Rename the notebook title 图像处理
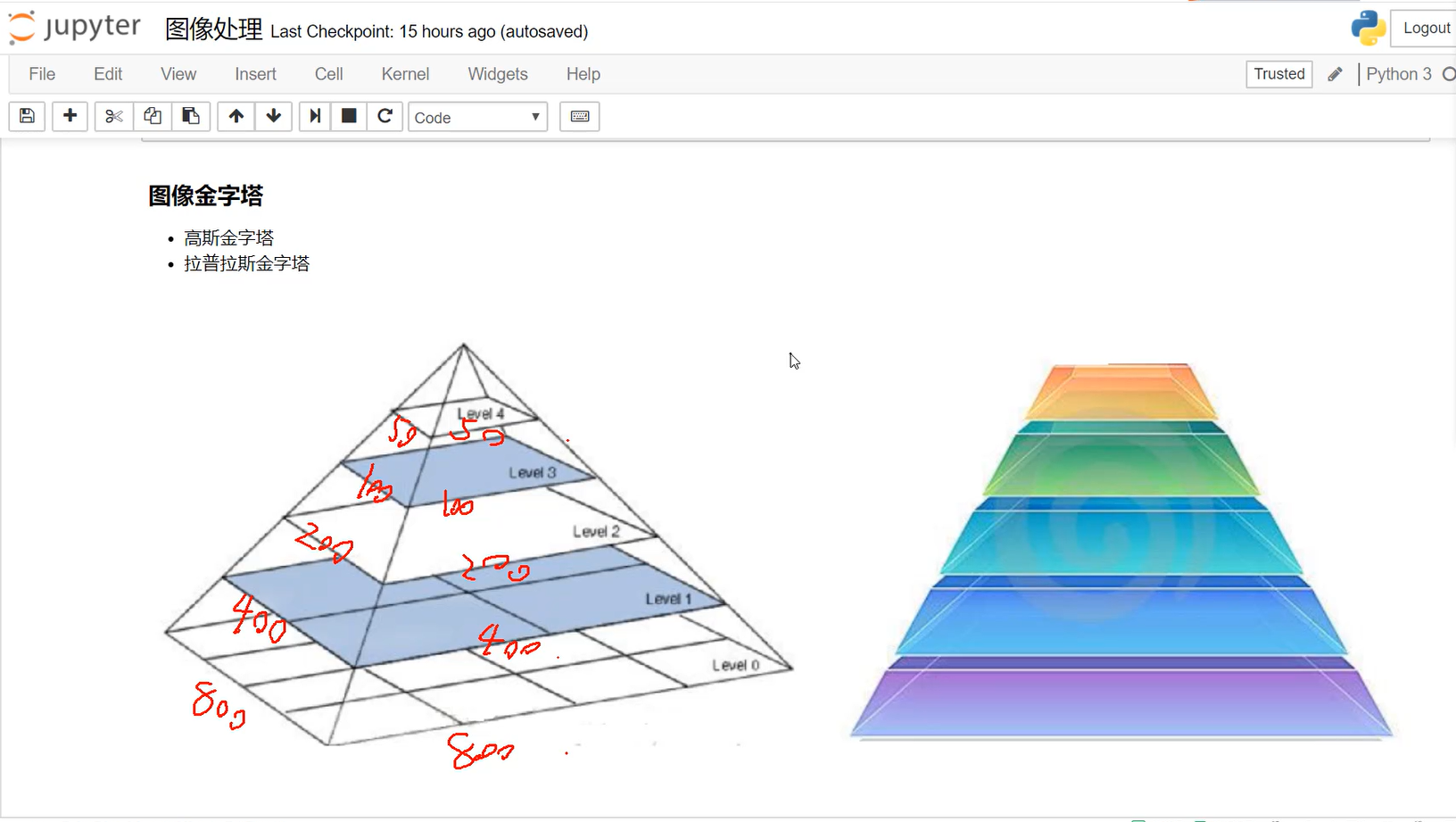This screenshot has width=1456, height=822. (213, 29)
